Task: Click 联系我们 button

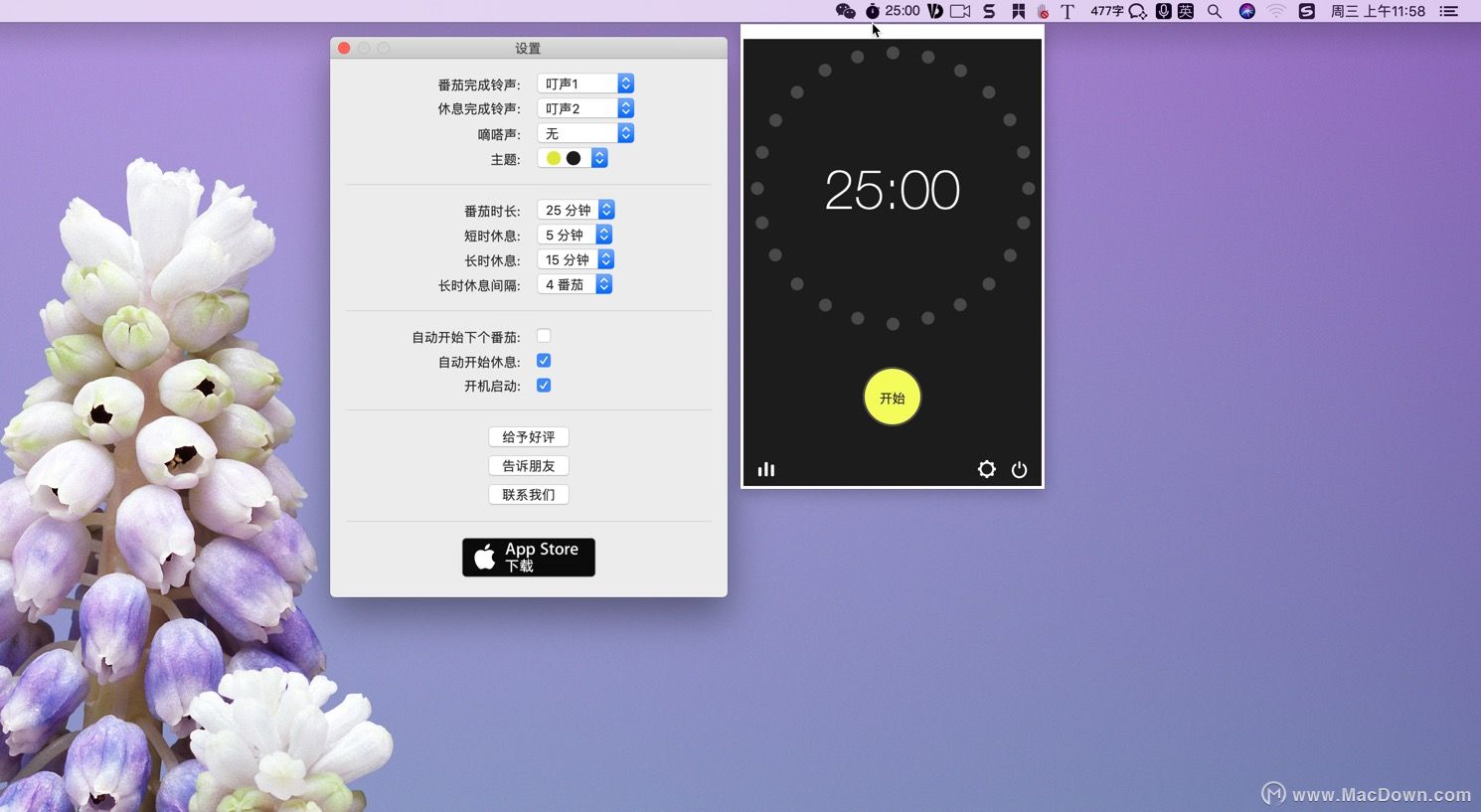Action: 529,495
